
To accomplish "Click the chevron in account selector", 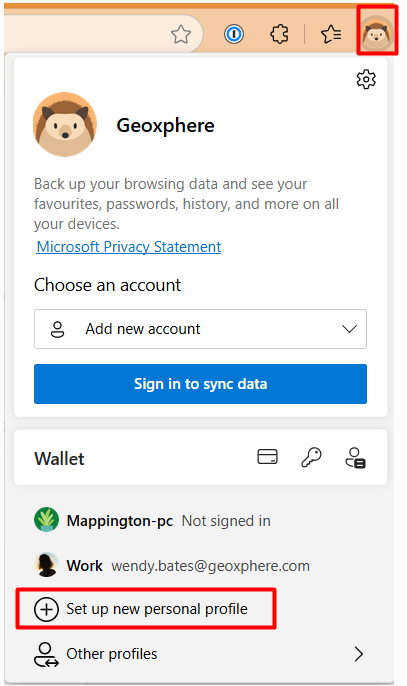I will click(x=349, y=329).
